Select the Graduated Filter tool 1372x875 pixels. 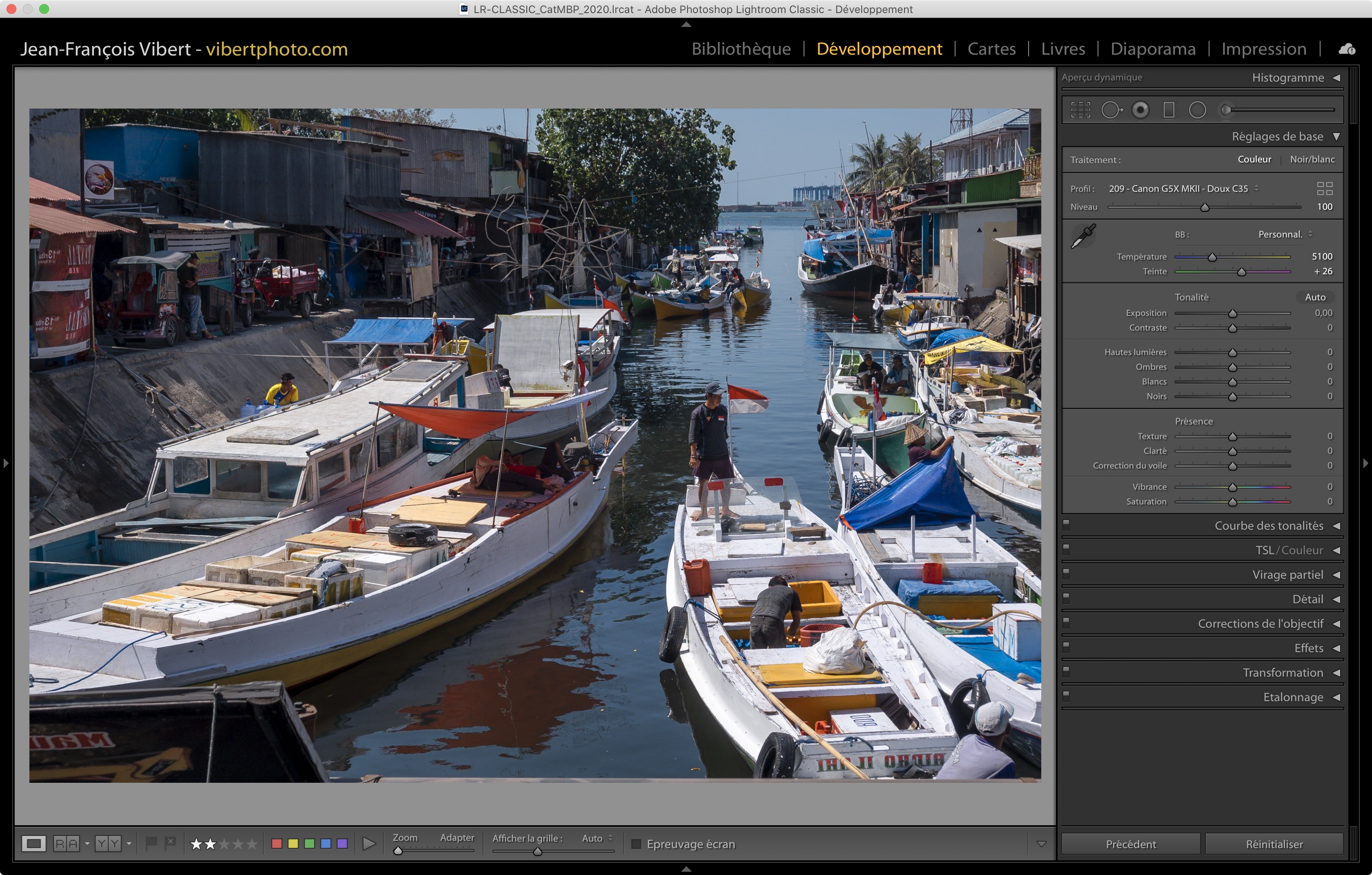tap(1169, 110)
